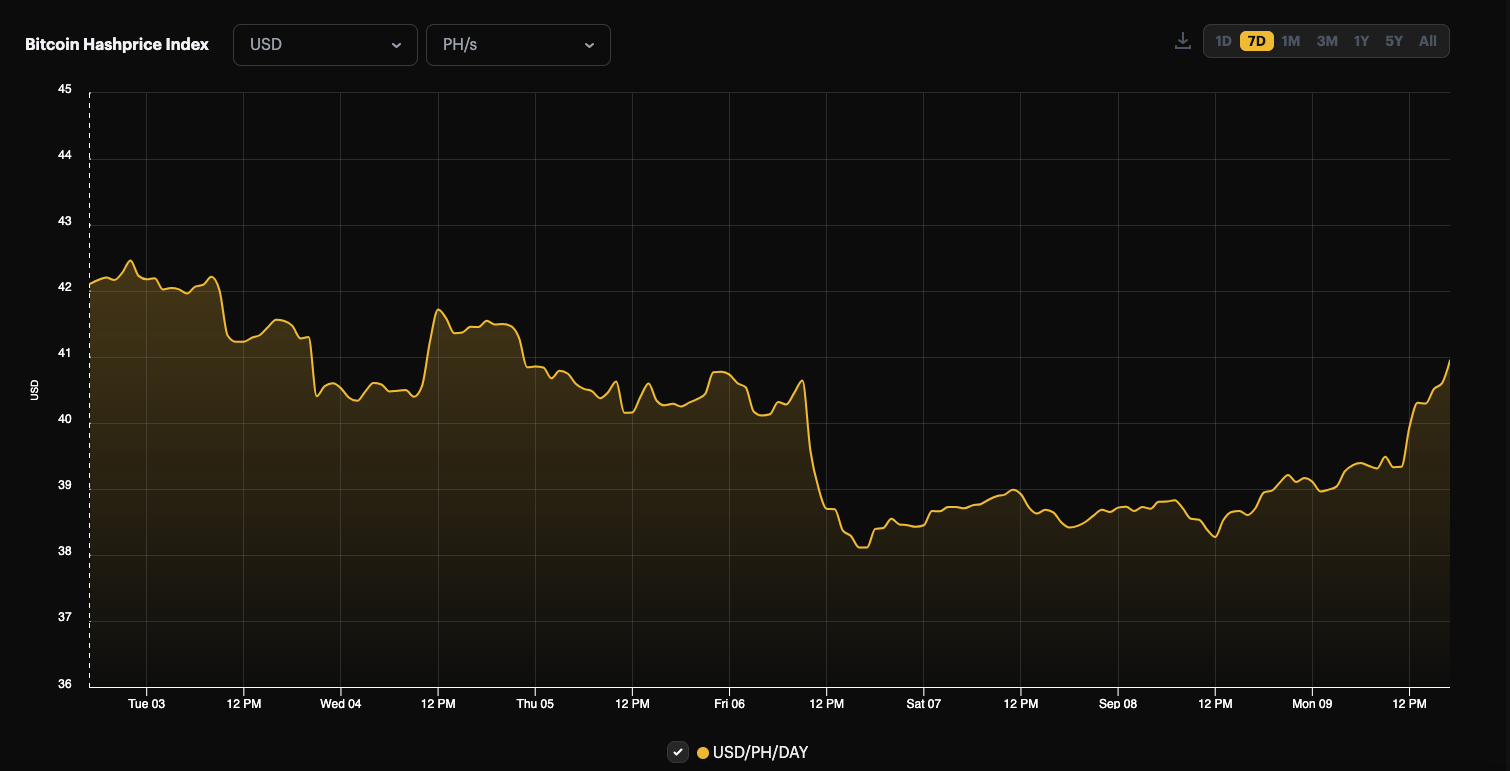The height and width of the screenshot is (771, 1510).
Task: View 1Y price history
Action: coord(1361,41)
